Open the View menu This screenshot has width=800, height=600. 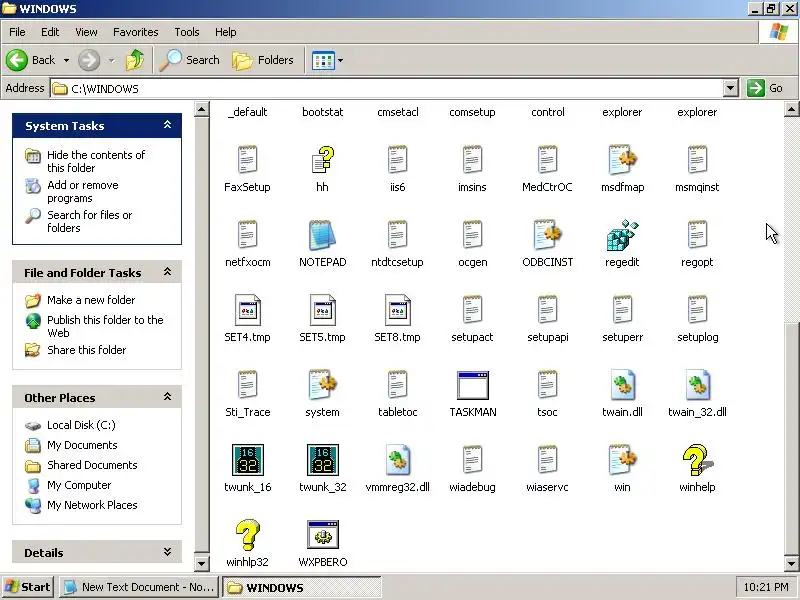[86, 32]
